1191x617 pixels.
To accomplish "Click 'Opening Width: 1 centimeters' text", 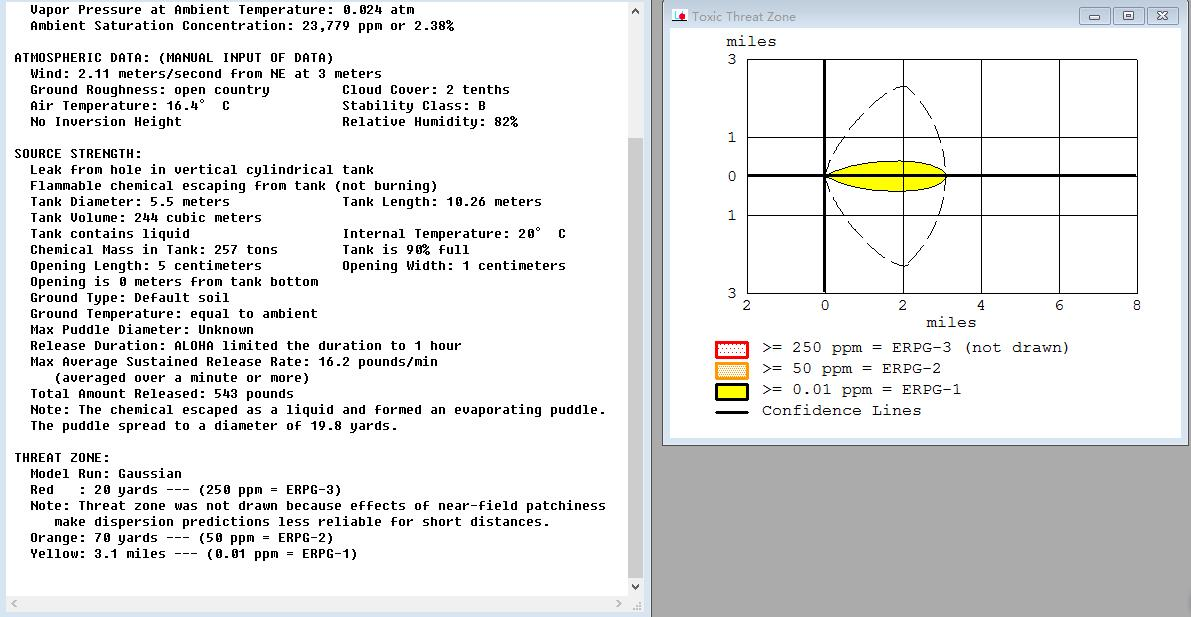I will click(454, 265).
